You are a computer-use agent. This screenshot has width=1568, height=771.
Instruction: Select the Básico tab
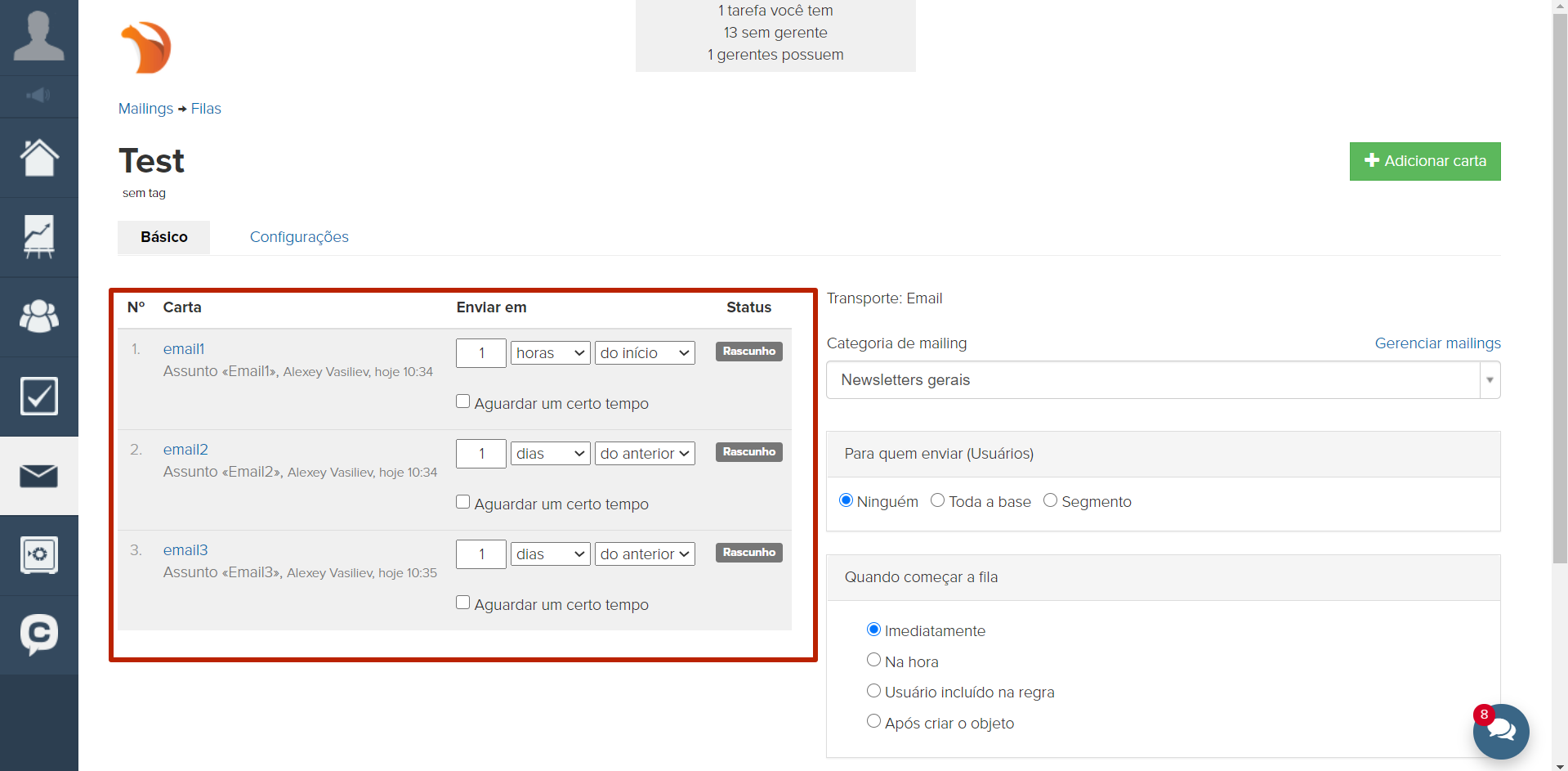tap(164, 237)
